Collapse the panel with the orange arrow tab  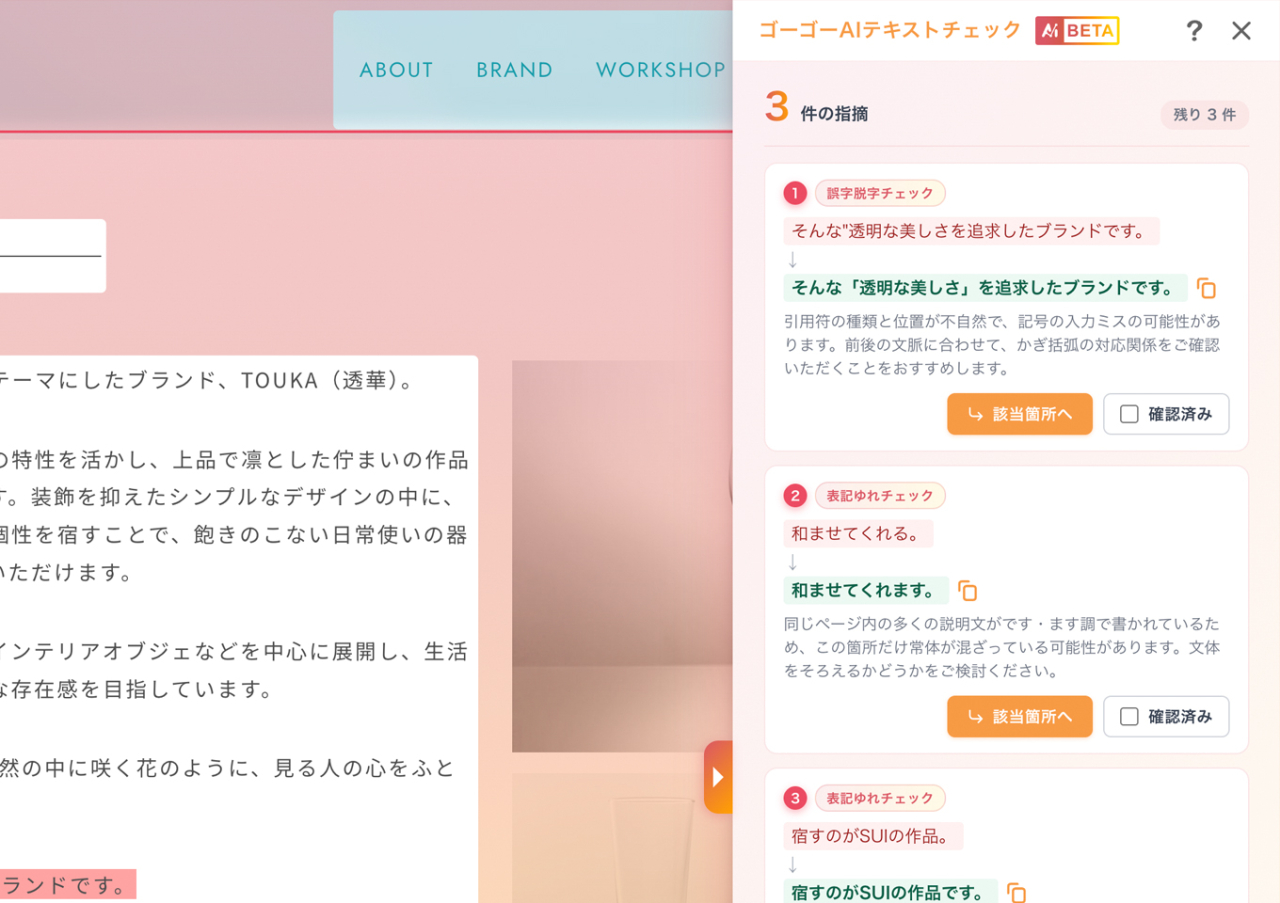pos(718,777)
